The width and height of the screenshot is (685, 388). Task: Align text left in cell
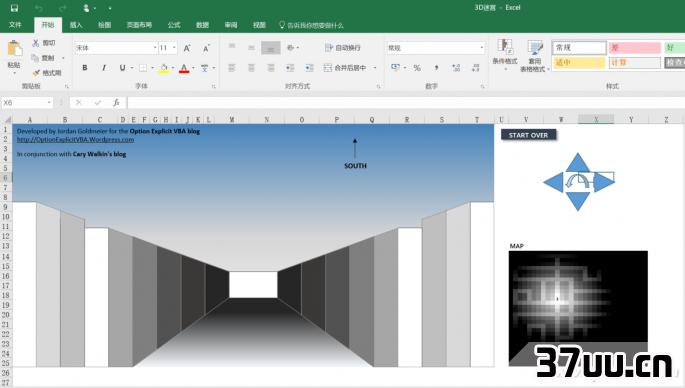[x=232, y=68]
